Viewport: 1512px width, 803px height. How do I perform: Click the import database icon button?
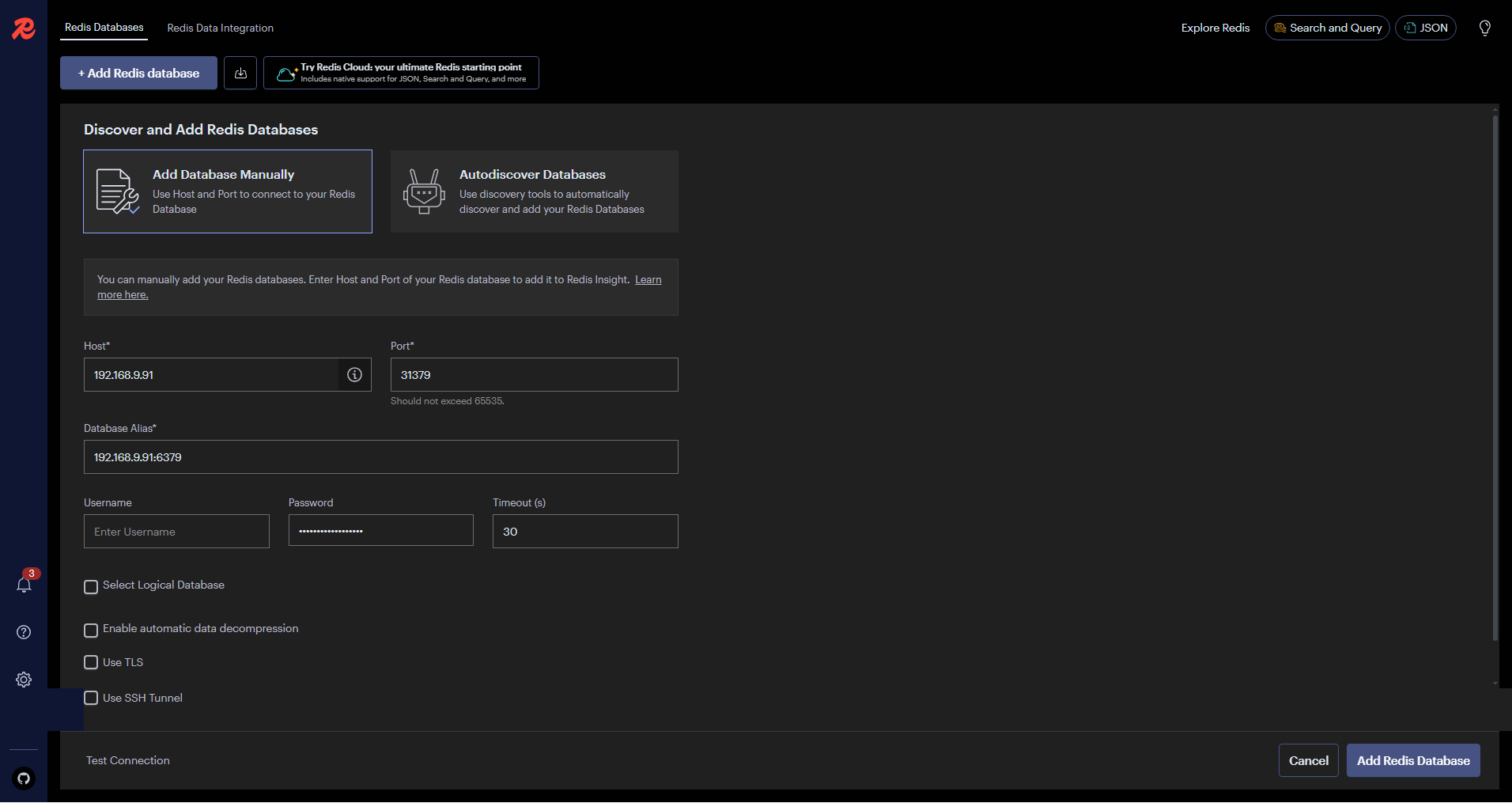pos(240,73)
